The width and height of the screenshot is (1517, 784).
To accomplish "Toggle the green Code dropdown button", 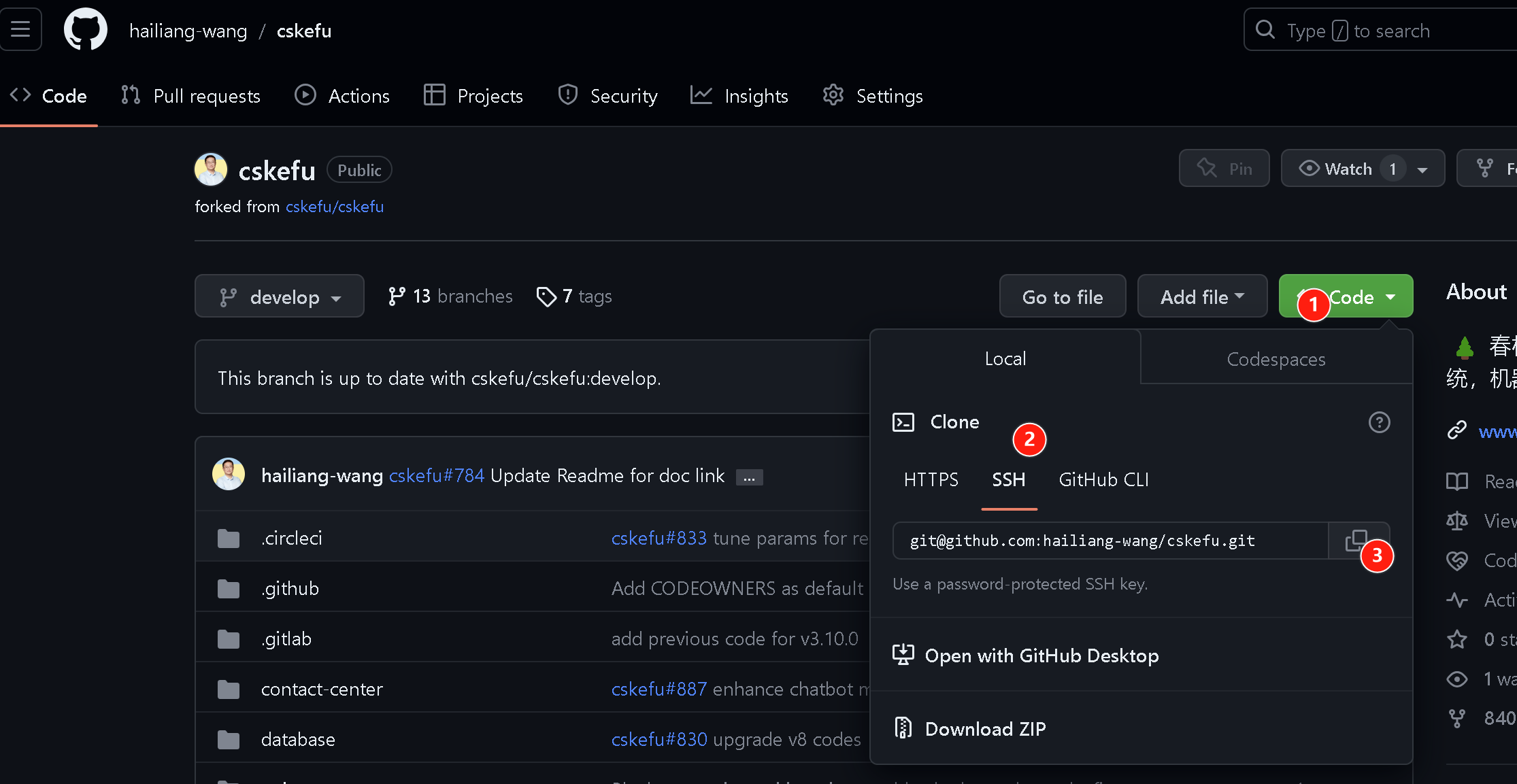I will click(1346, 296).
